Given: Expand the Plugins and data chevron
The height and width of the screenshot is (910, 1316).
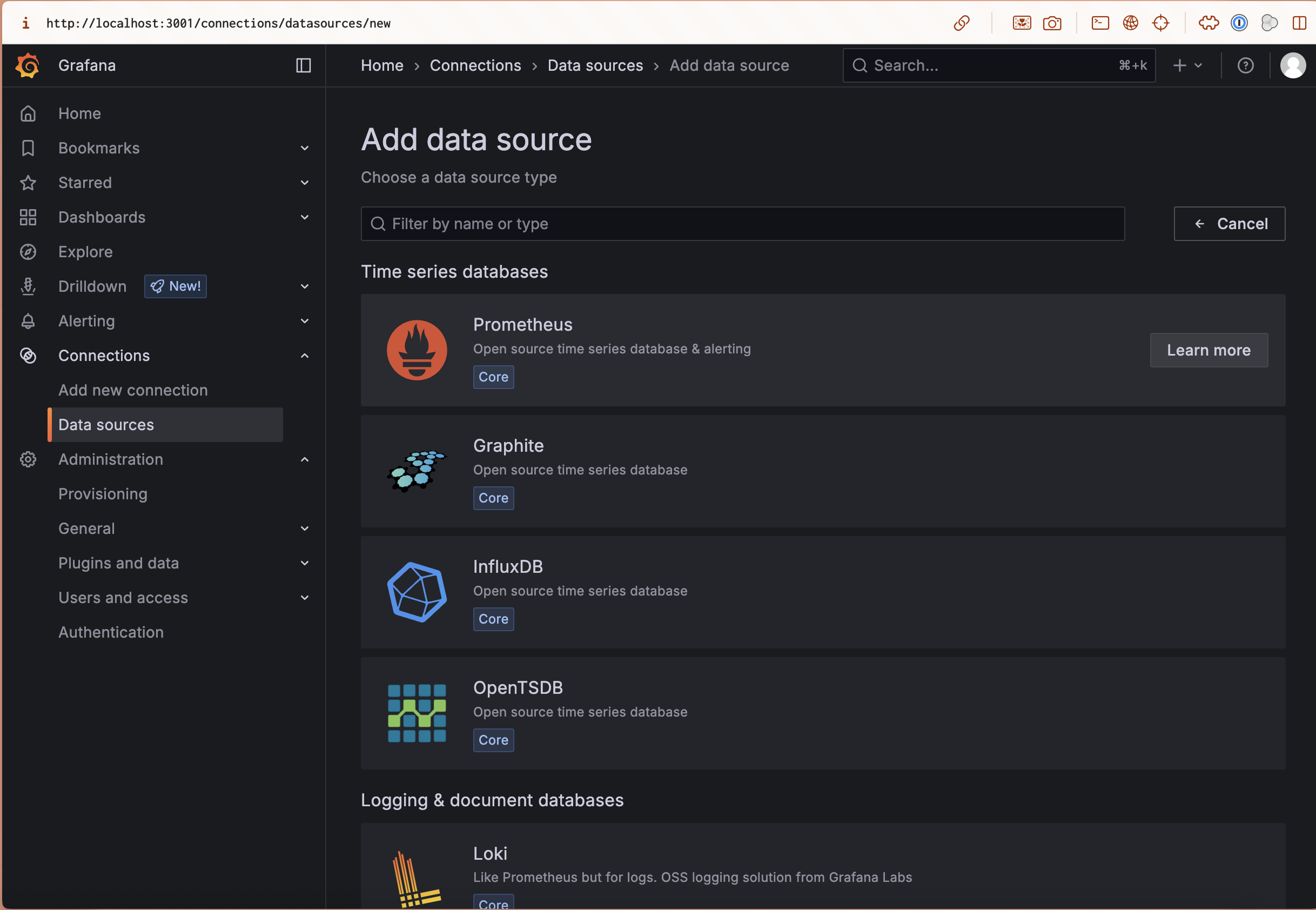Looking at the screenshot, I should coord(304,563).
